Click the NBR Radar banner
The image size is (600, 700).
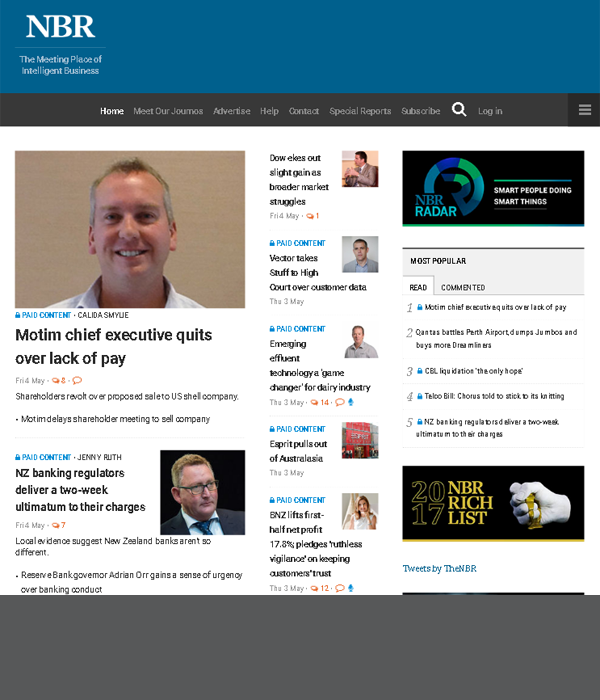point(493,189)
